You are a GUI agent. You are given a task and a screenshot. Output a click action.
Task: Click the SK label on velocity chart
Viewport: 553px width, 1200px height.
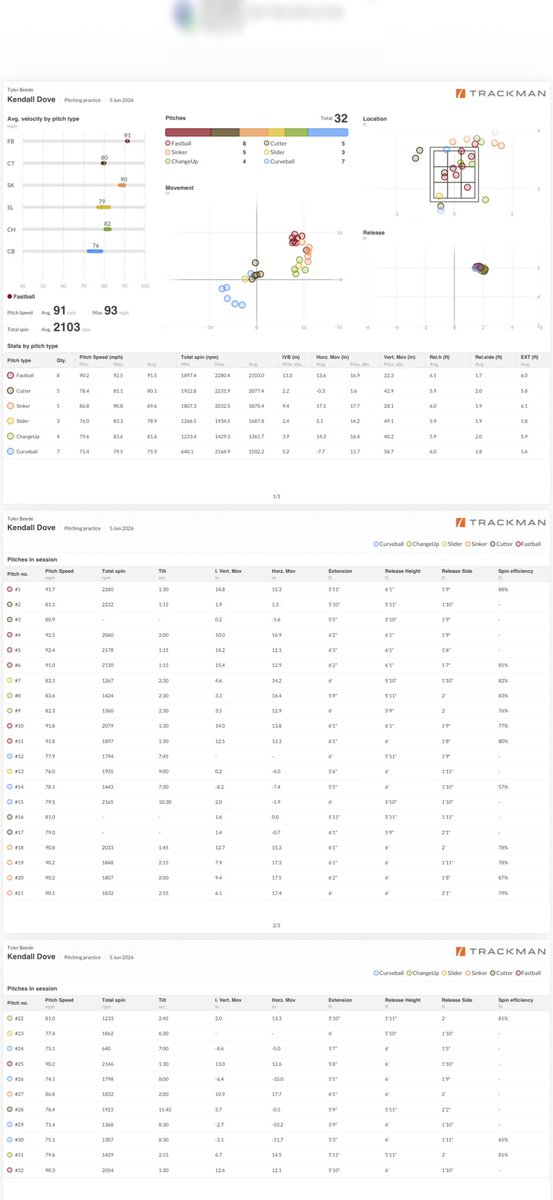(x=11, y=185)
